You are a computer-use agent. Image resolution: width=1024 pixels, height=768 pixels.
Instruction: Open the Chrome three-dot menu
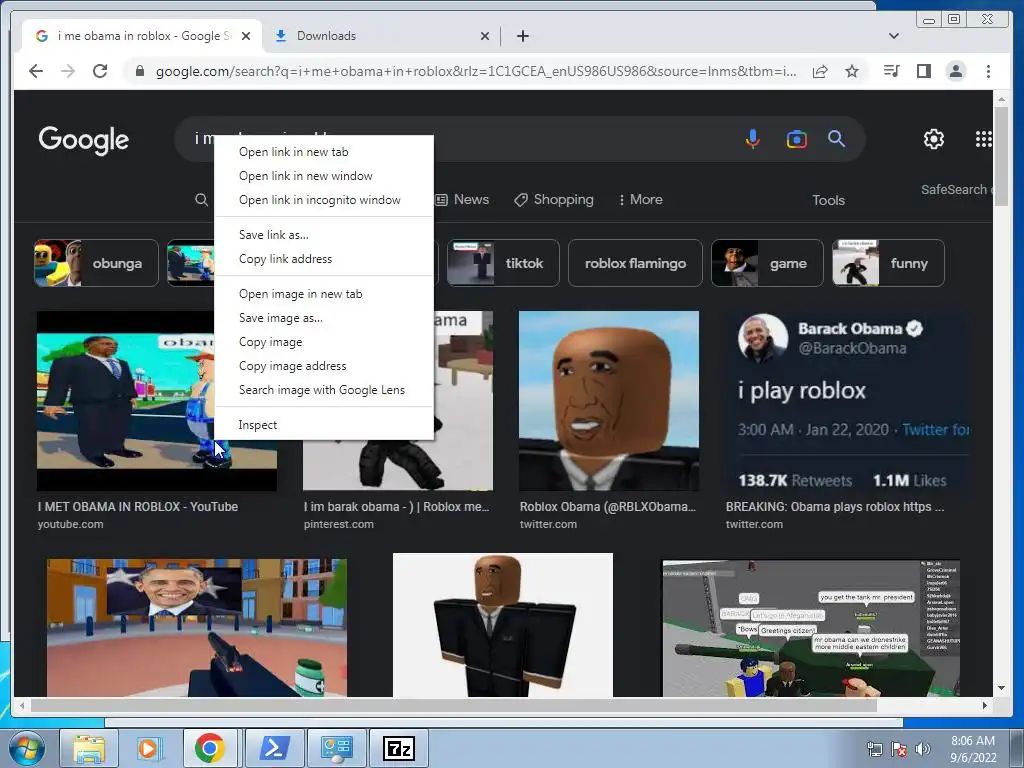988,71
